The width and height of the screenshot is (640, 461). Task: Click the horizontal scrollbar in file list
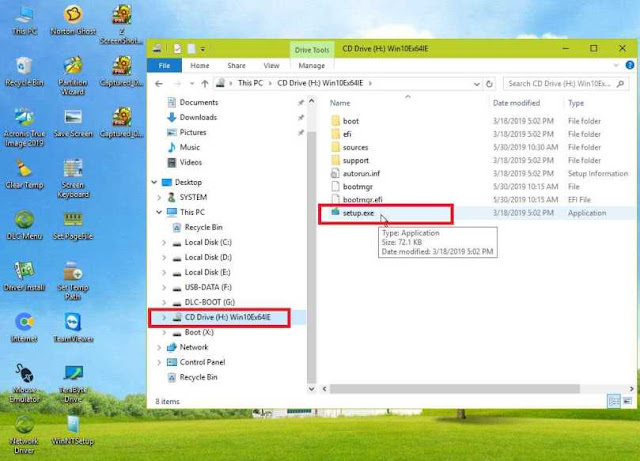pyautogui.click(x=455, y=389)
